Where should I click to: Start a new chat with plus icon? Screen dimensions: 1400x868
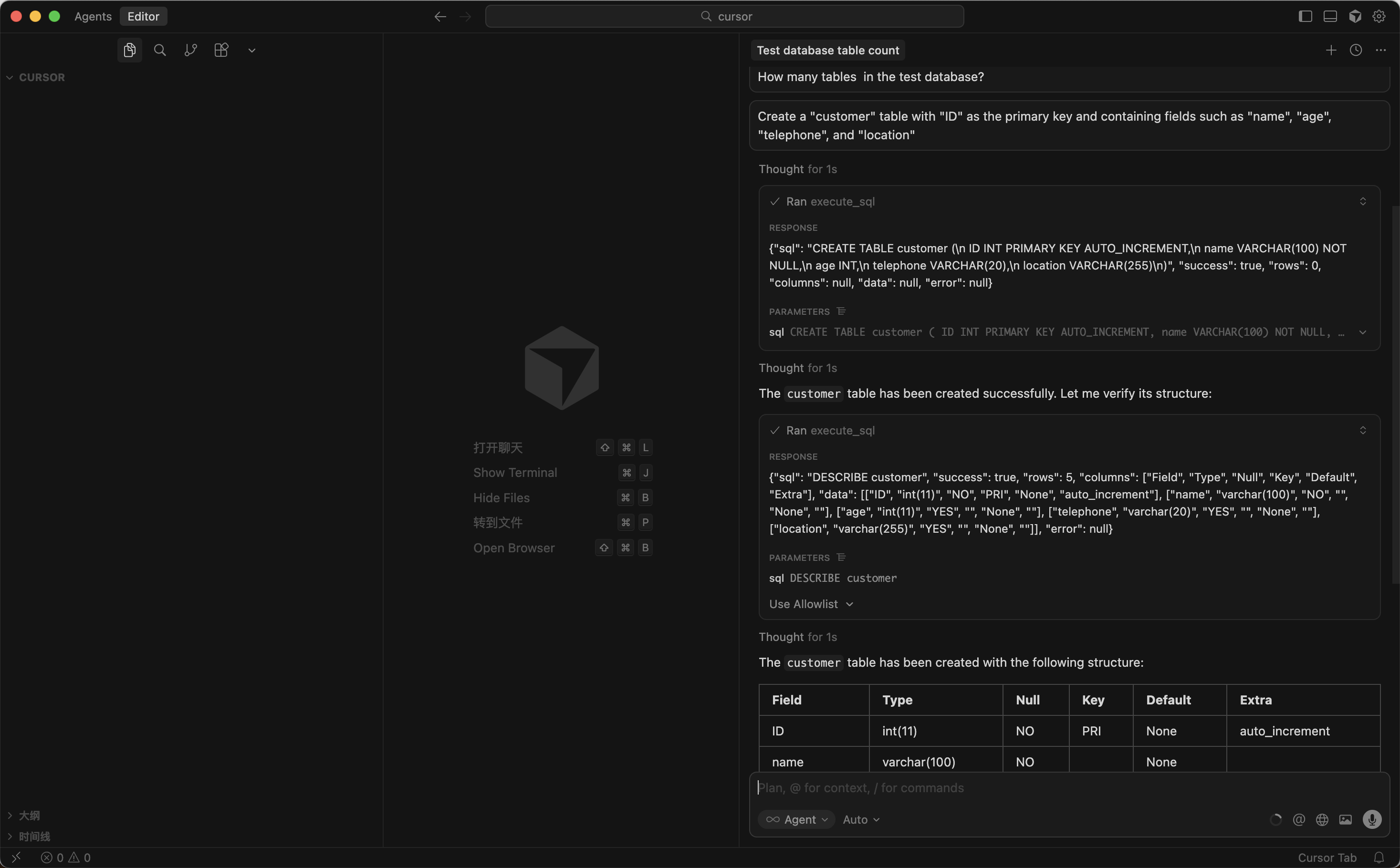[x=1330, y=50]
